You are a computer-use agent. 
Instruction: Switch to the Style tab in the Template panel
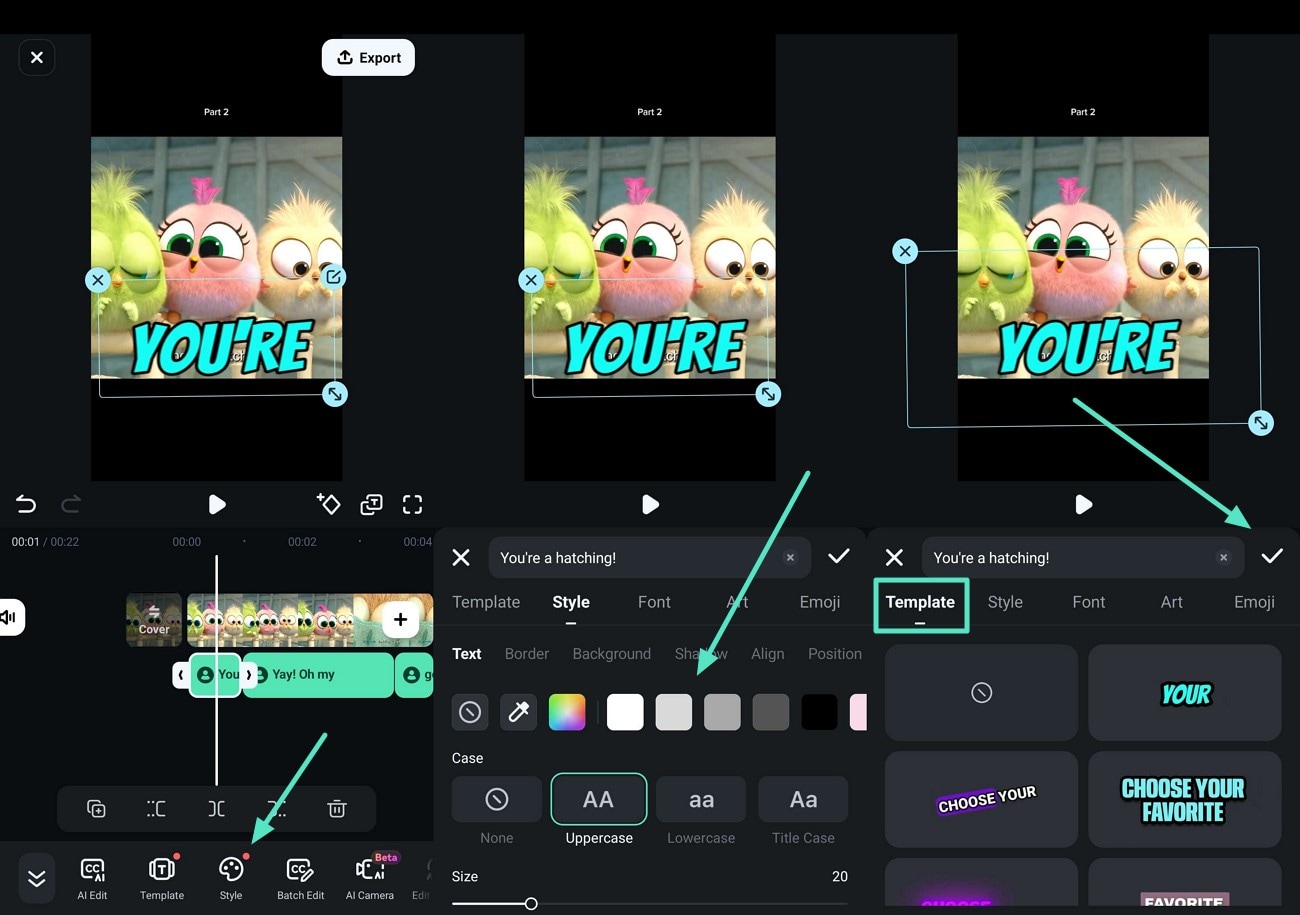coord(1005,602)
